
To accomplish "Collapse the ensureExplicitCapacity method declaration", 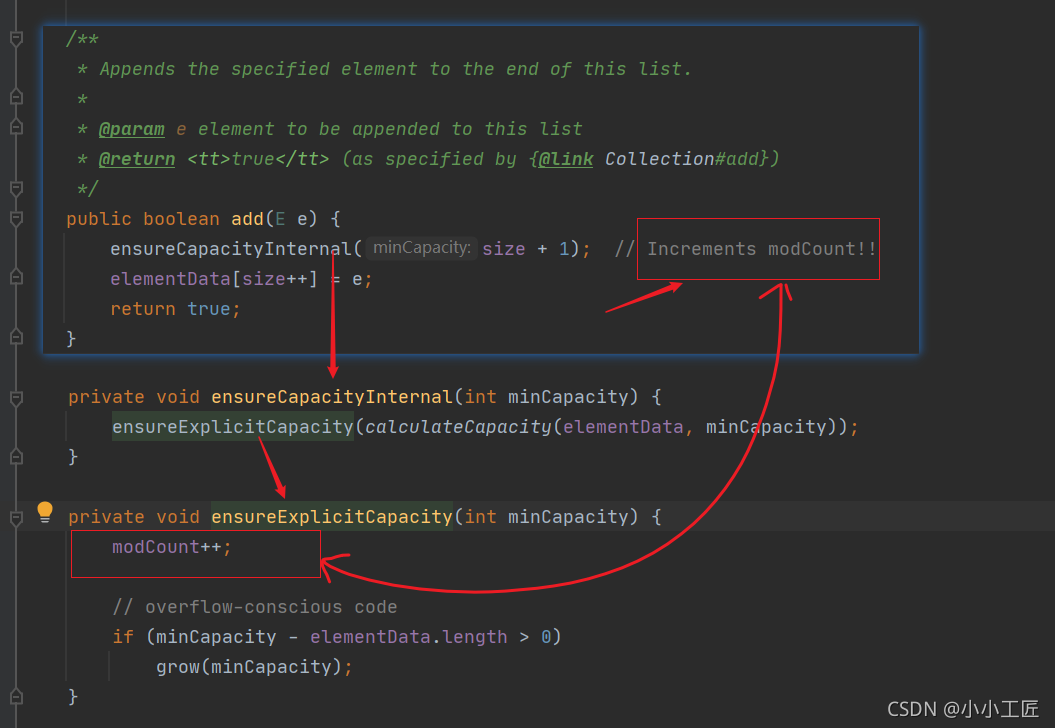I will [16, 518].
